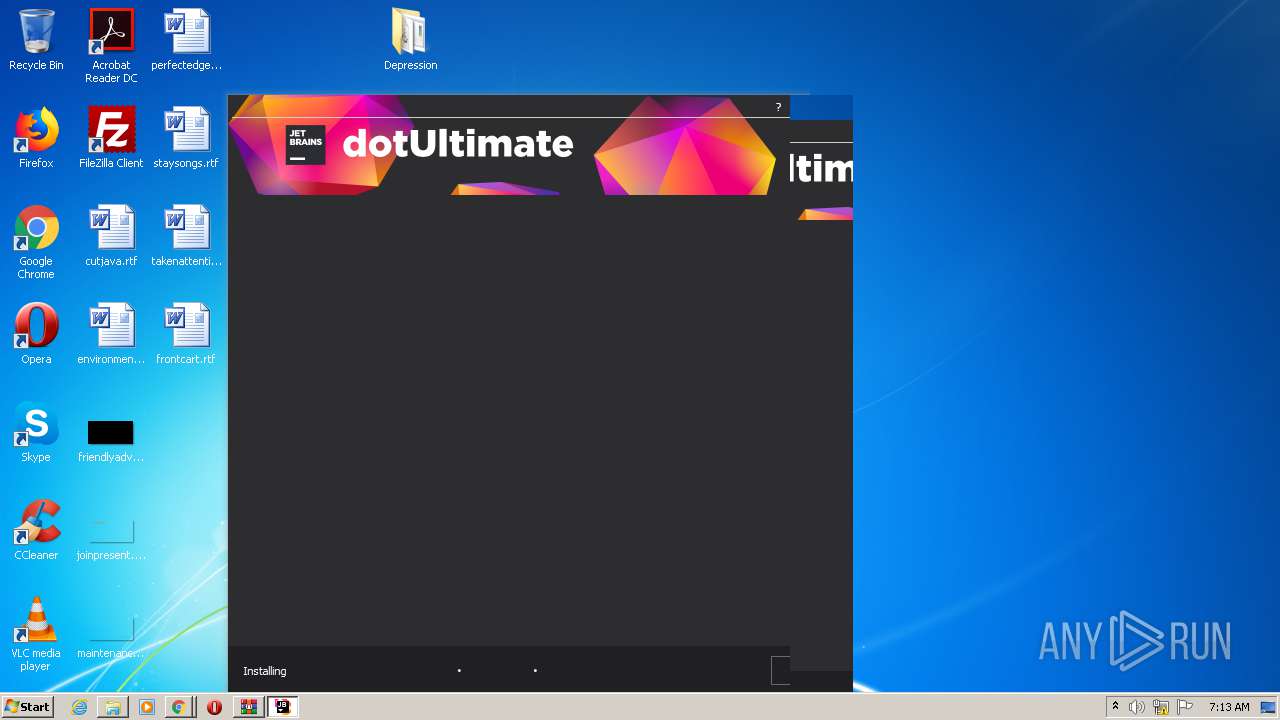This screenshot has height=720, width=1280.
Task: Launch the FileZilla Client shortcut
Action: (111, 138)
